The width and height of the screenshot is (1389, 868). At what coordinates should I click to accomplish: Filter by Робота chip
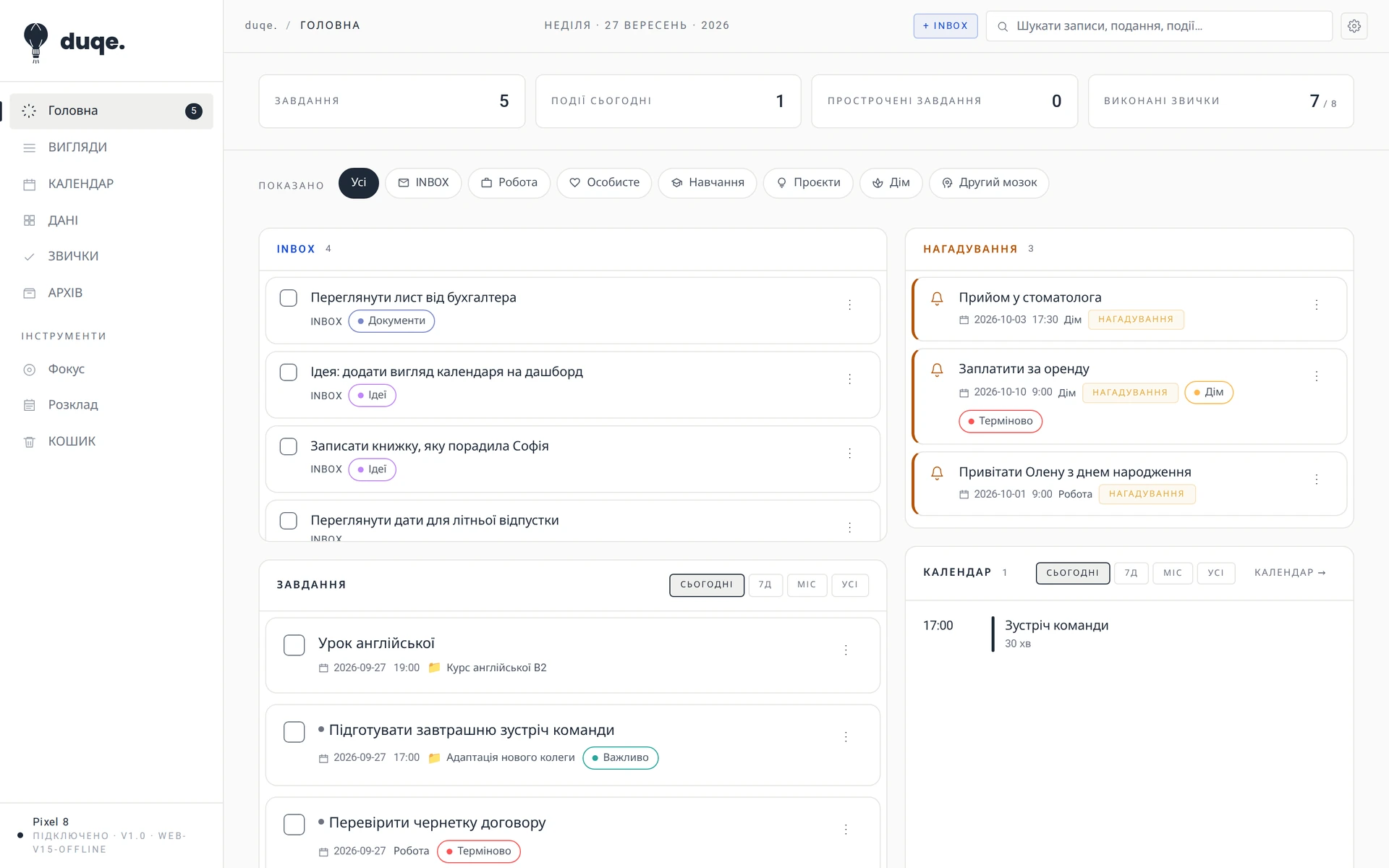click(x=509, y=183)
